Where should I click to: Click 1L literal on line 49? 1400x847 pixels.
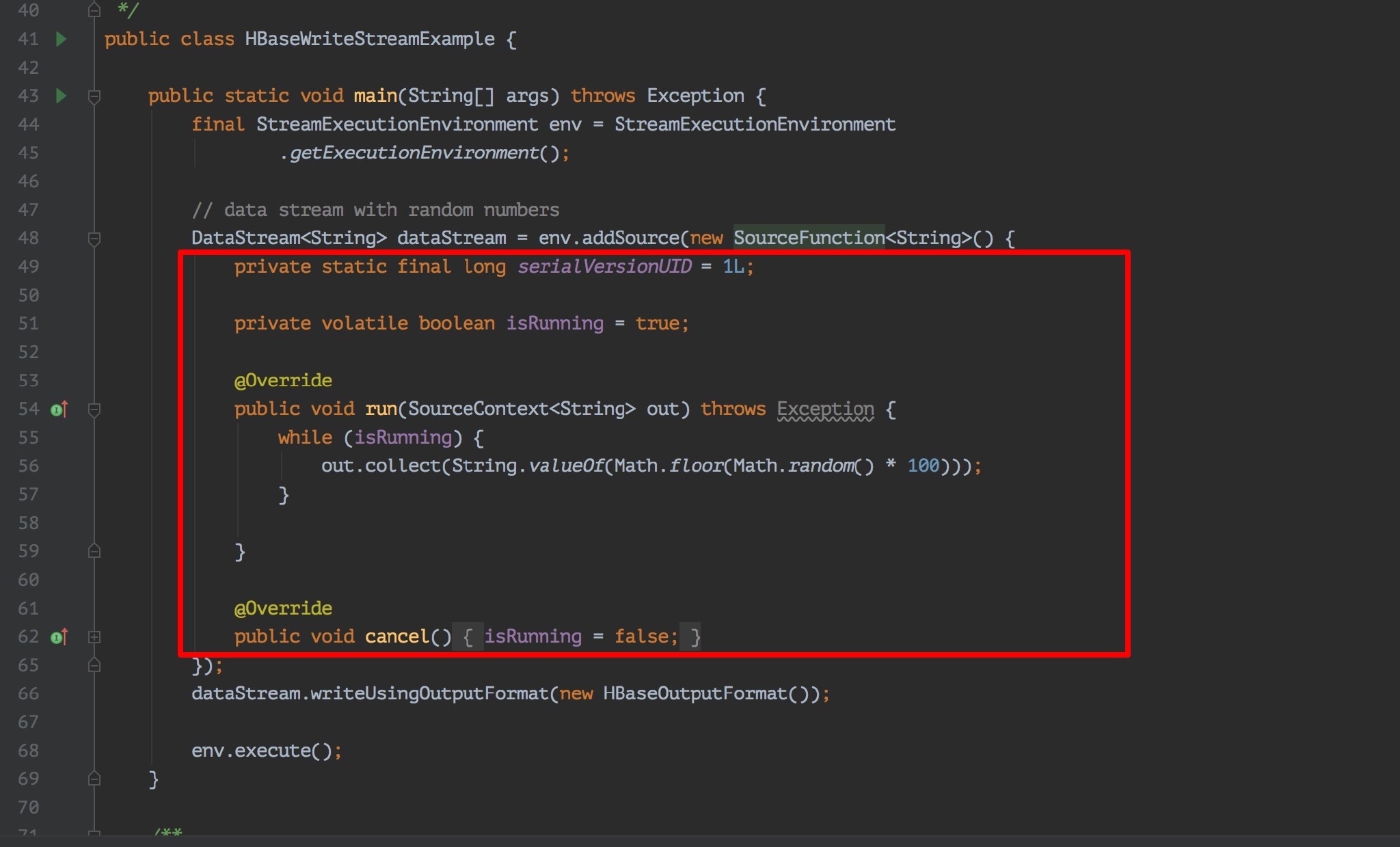(733, 267)
